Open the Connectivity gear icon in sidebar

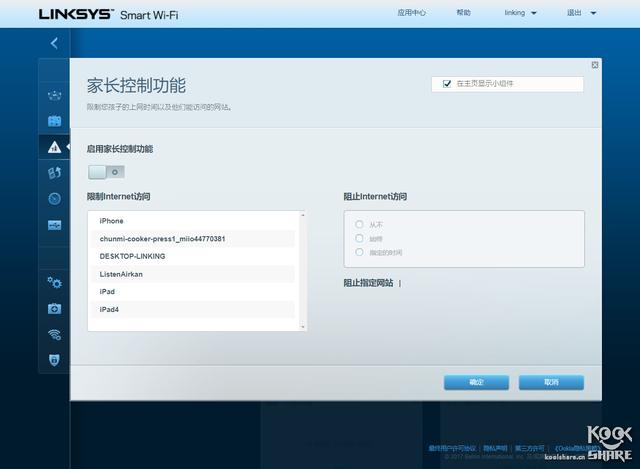point(54,282)
